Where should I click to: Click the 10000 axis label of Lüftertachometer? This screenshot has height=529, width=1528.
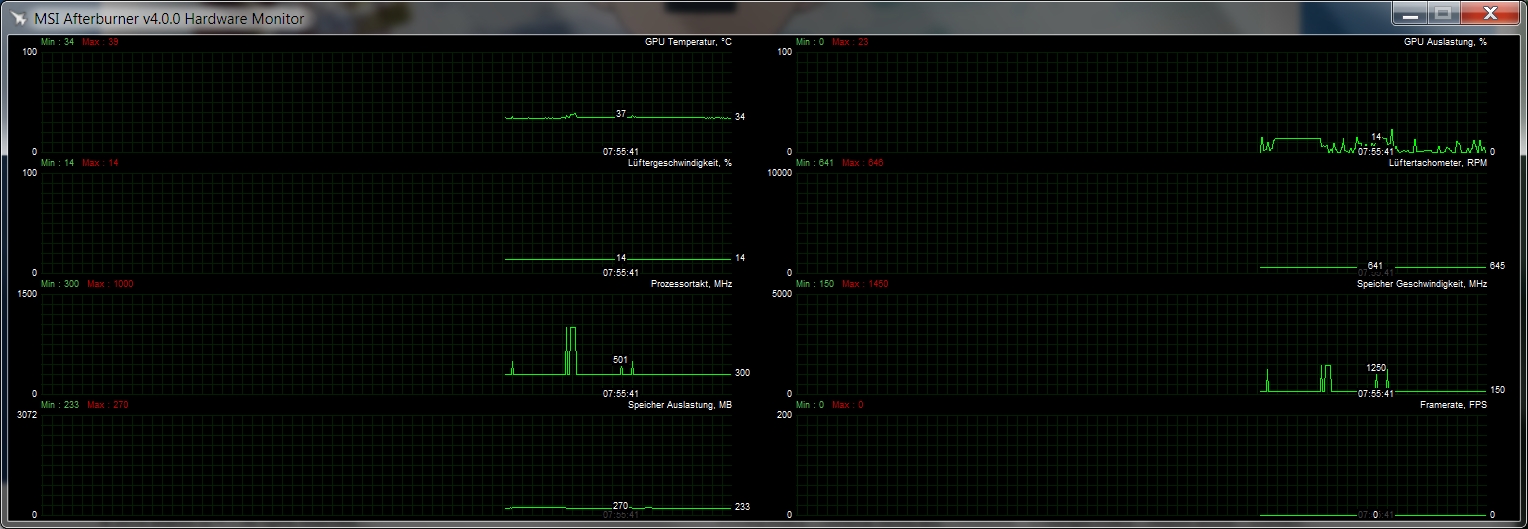tap(780, 172)
